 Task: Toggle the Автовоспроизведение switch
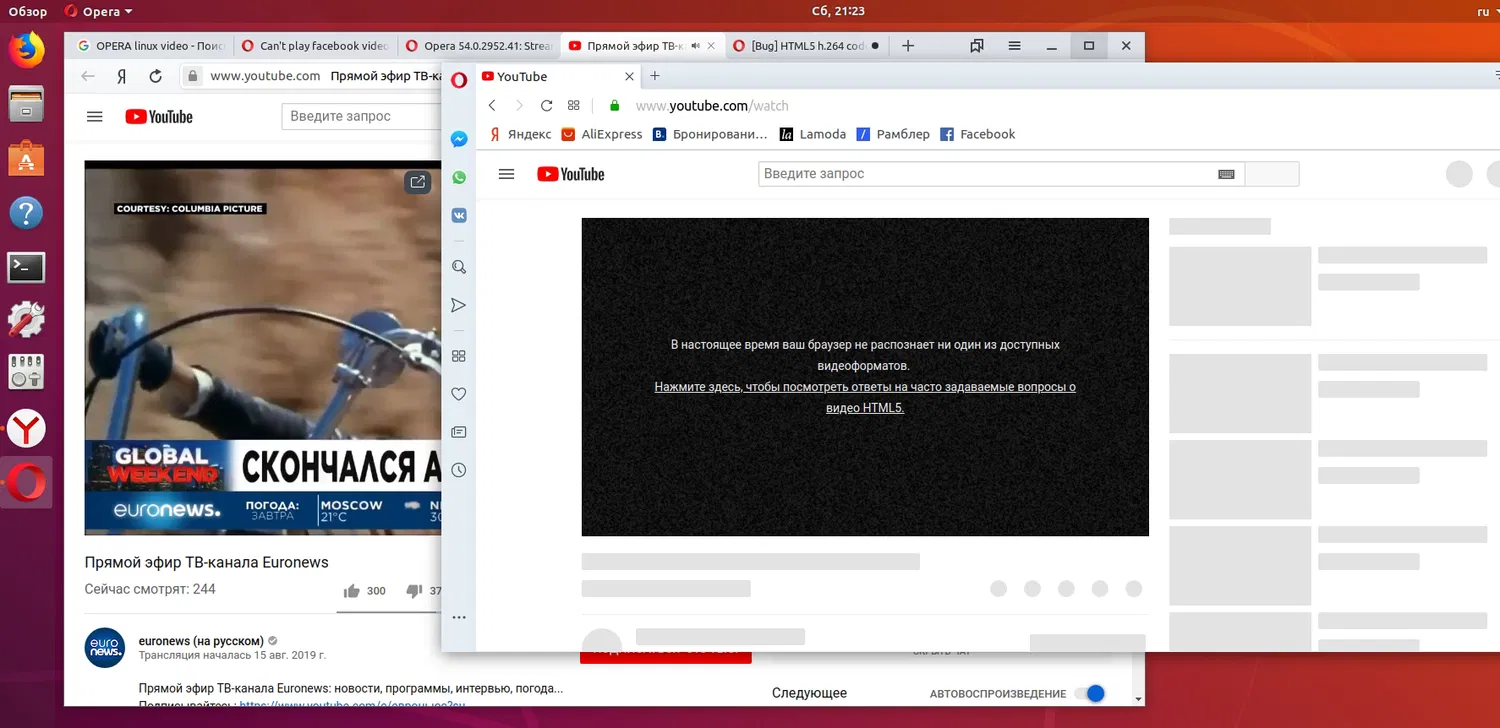point(1090,693)
